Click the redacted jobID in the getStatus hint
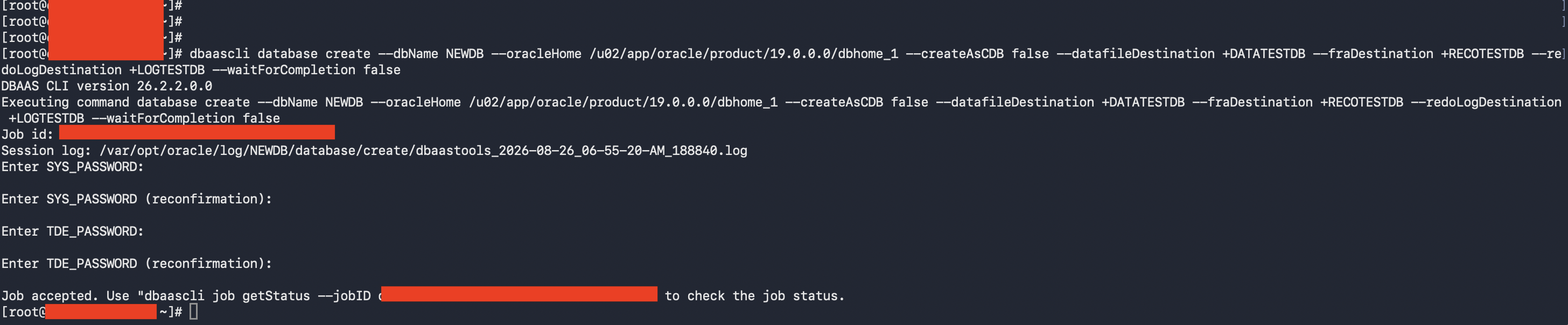The image size is (1568, 325). click(519, 294)
